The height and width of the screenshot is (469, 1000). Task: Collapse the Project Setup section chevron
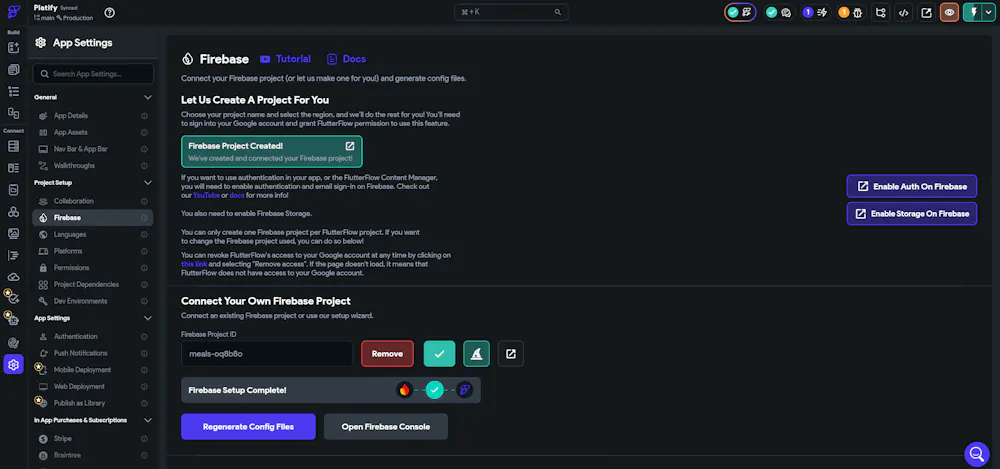click(x=148, y=183)
